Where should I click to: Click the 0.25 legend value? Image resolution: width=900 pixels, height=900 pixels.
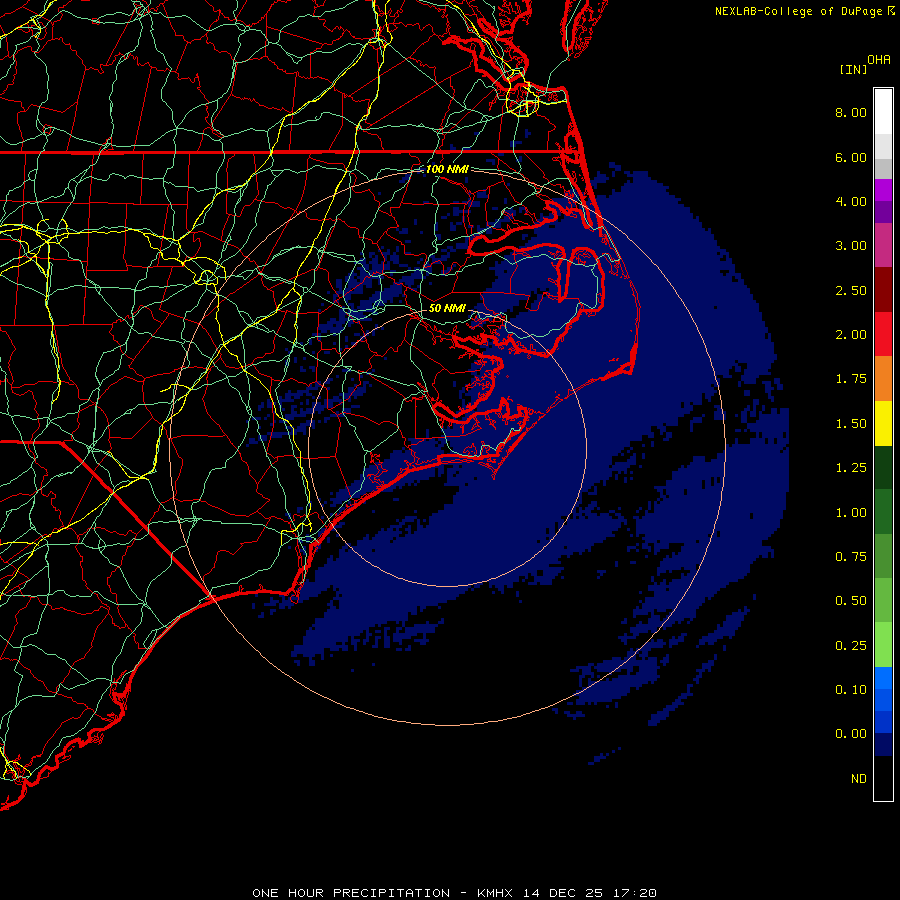851,646
